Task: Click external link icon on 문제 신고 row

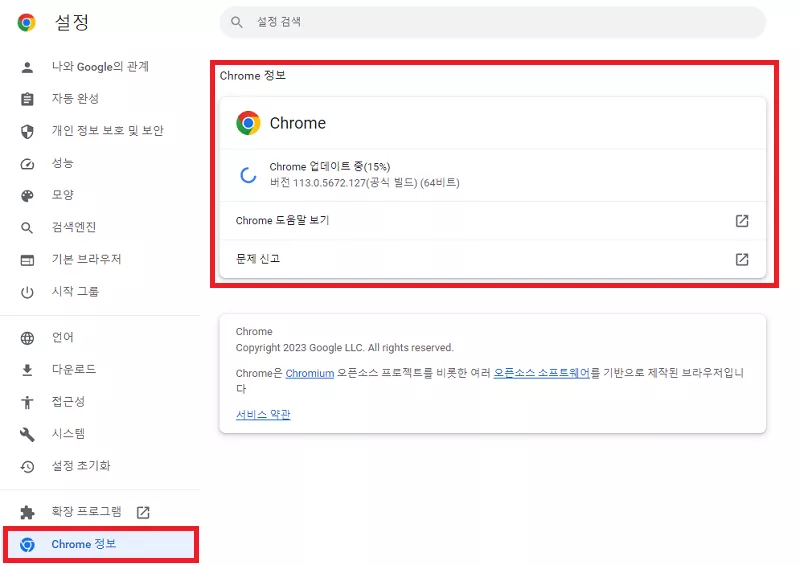Action: coord(742,259)
